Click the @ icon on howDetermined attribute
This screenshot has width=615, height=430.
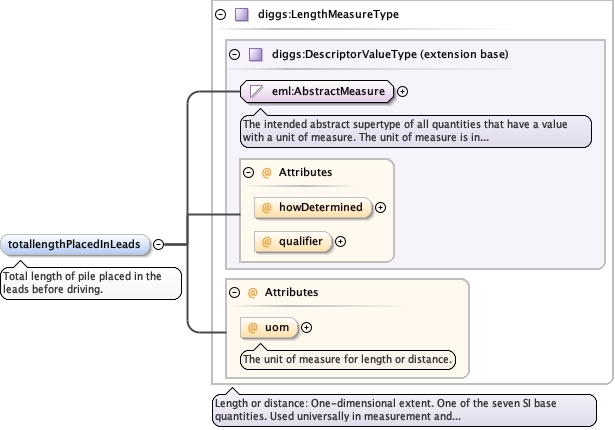[x=267, y=208]
